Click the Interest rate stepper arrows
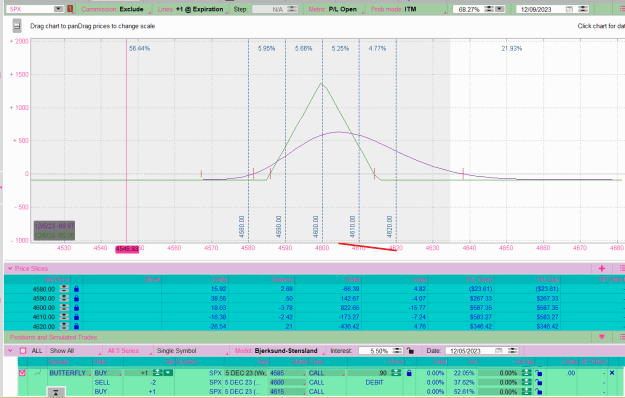 397,351
